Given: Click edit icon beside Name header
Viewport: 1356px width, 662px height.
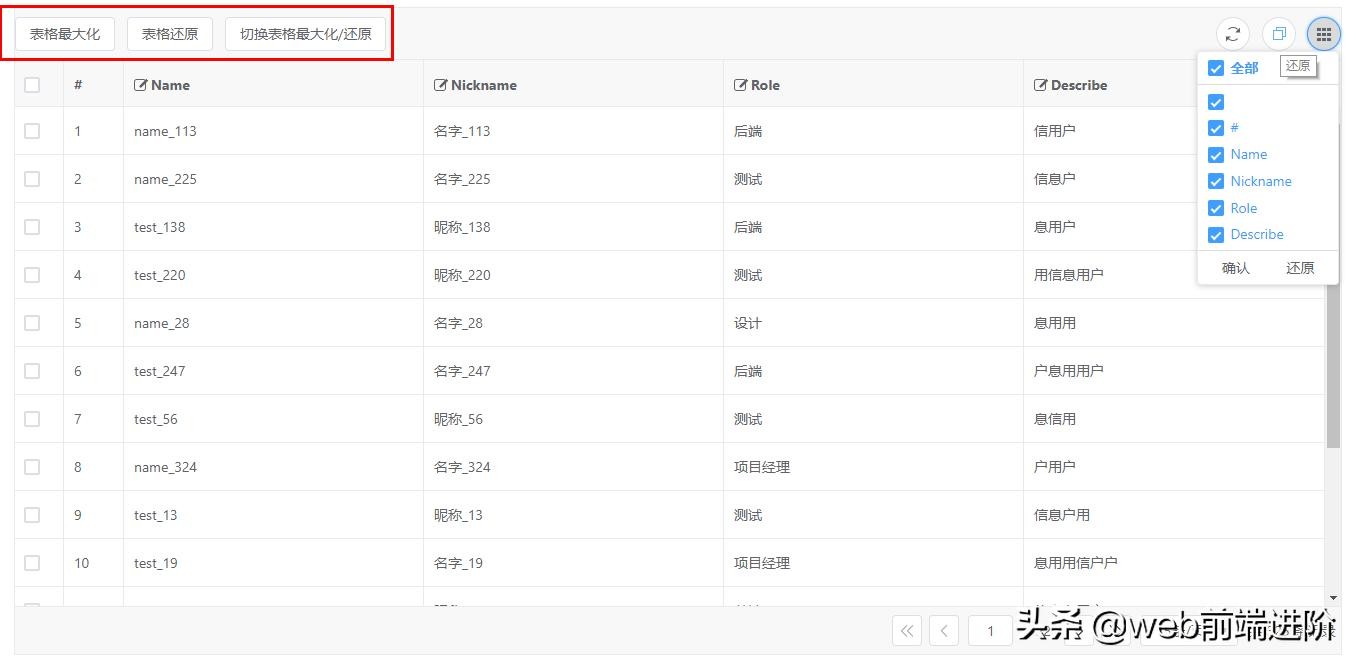Looking at the screenshot, I should [x=141, y=85].
